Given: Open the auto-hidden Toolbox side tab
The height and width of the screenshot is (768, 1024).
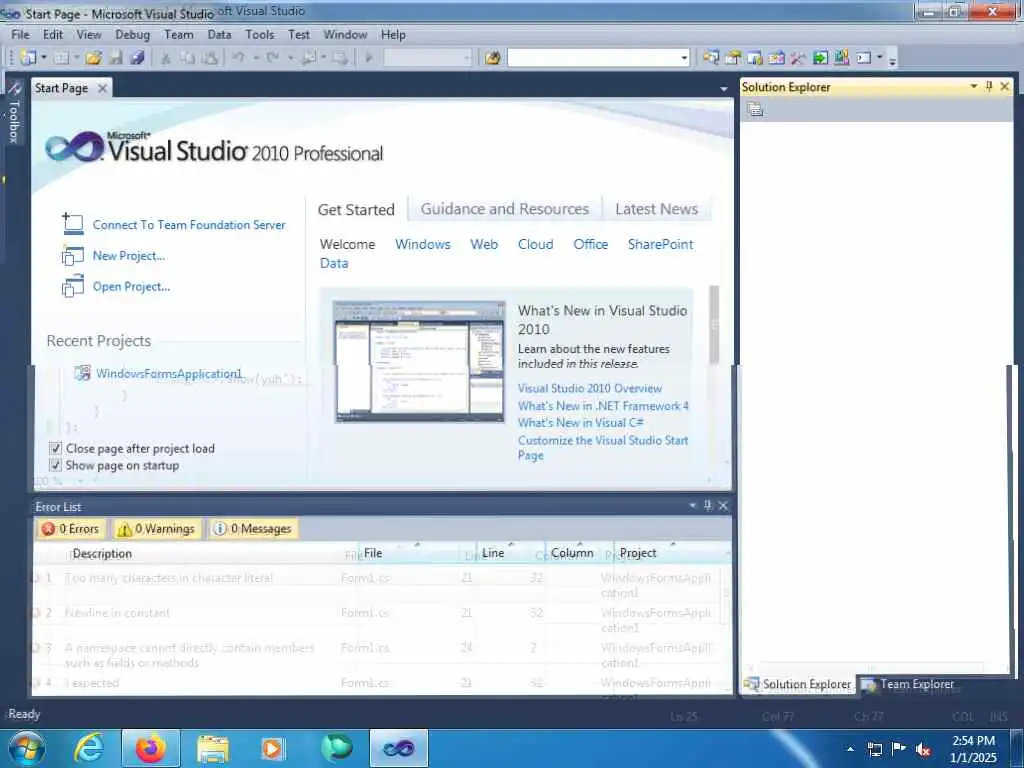Looking at the screenshot, I should click(x=14, y=112).
